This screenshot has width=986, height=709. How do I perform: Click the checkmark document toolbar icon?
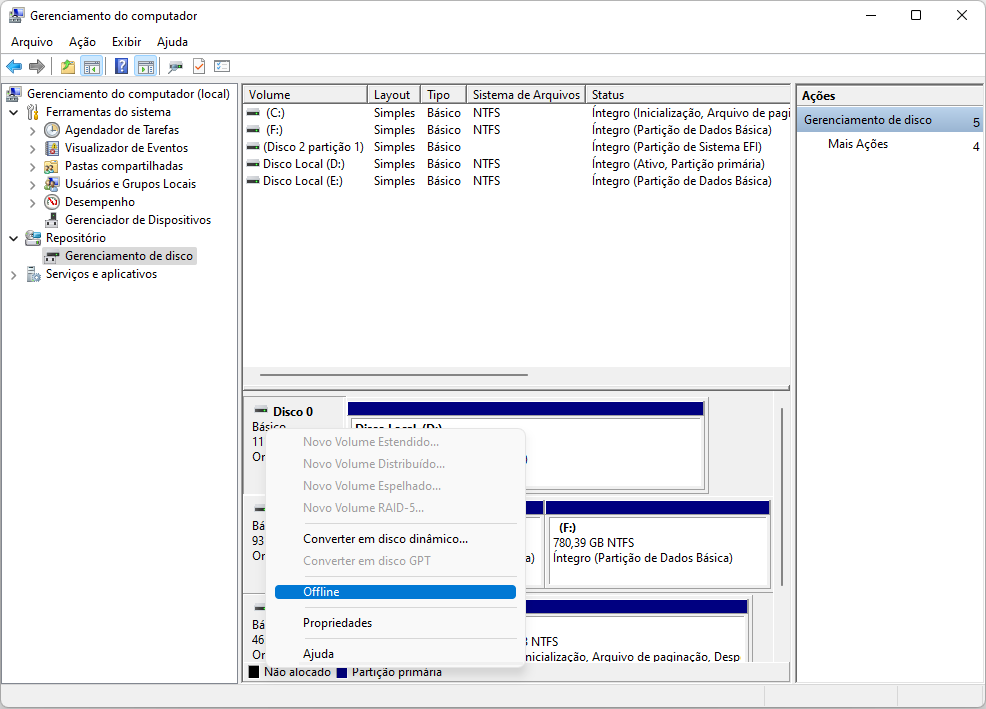[x=198, y=67]
